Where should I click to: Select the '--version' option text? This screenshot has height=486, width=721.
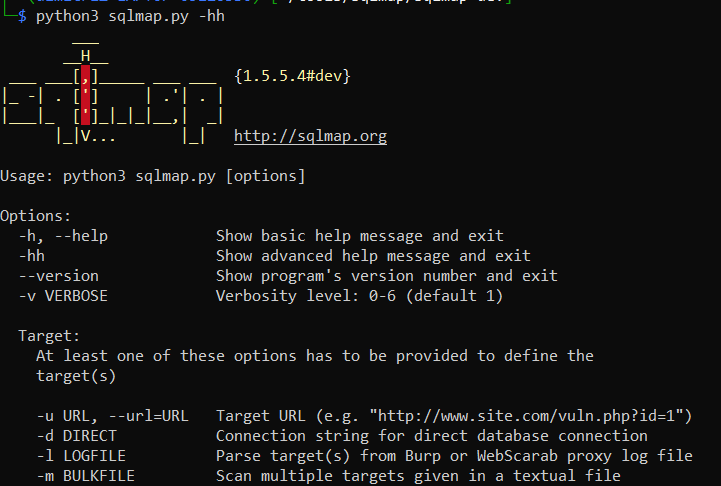[58, 276]
